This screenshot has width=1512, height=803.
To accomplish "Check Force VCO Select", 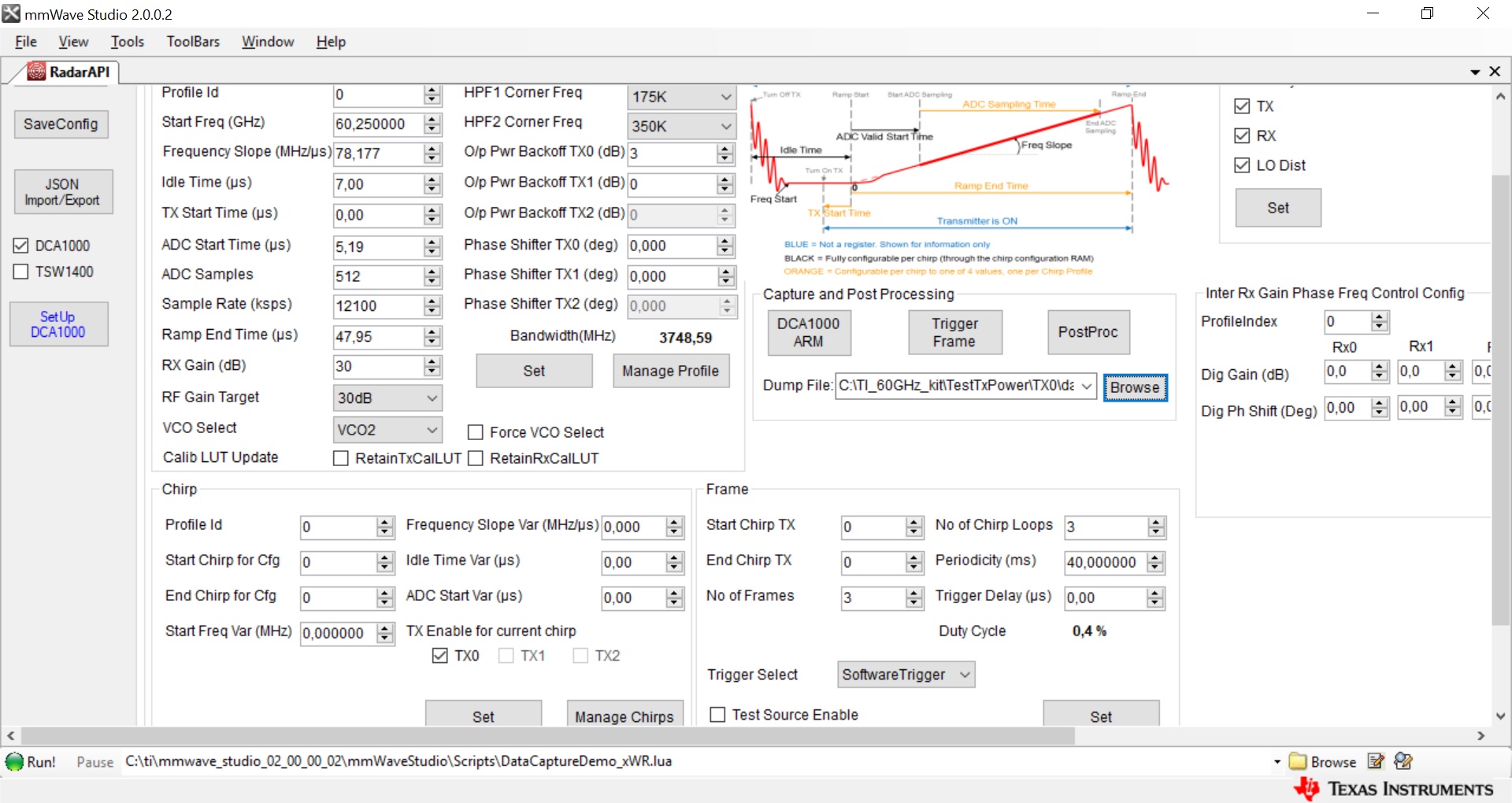I will [x=475, y=432].
